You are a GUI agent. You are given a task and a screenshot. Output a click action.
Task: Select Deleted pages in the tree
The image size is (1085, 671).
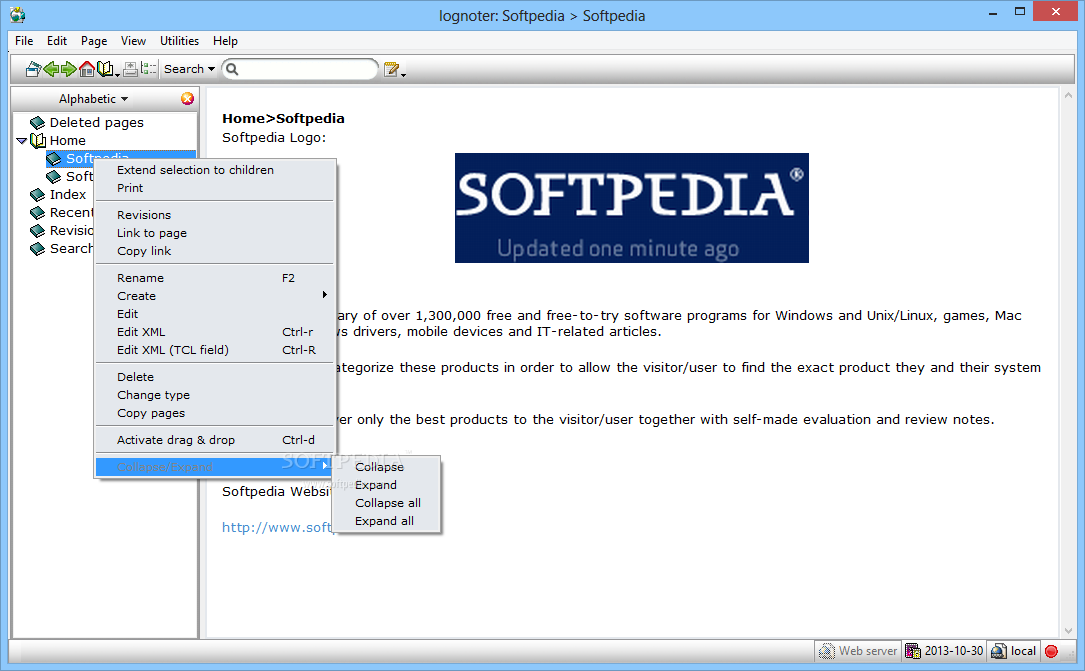point(96,122)
